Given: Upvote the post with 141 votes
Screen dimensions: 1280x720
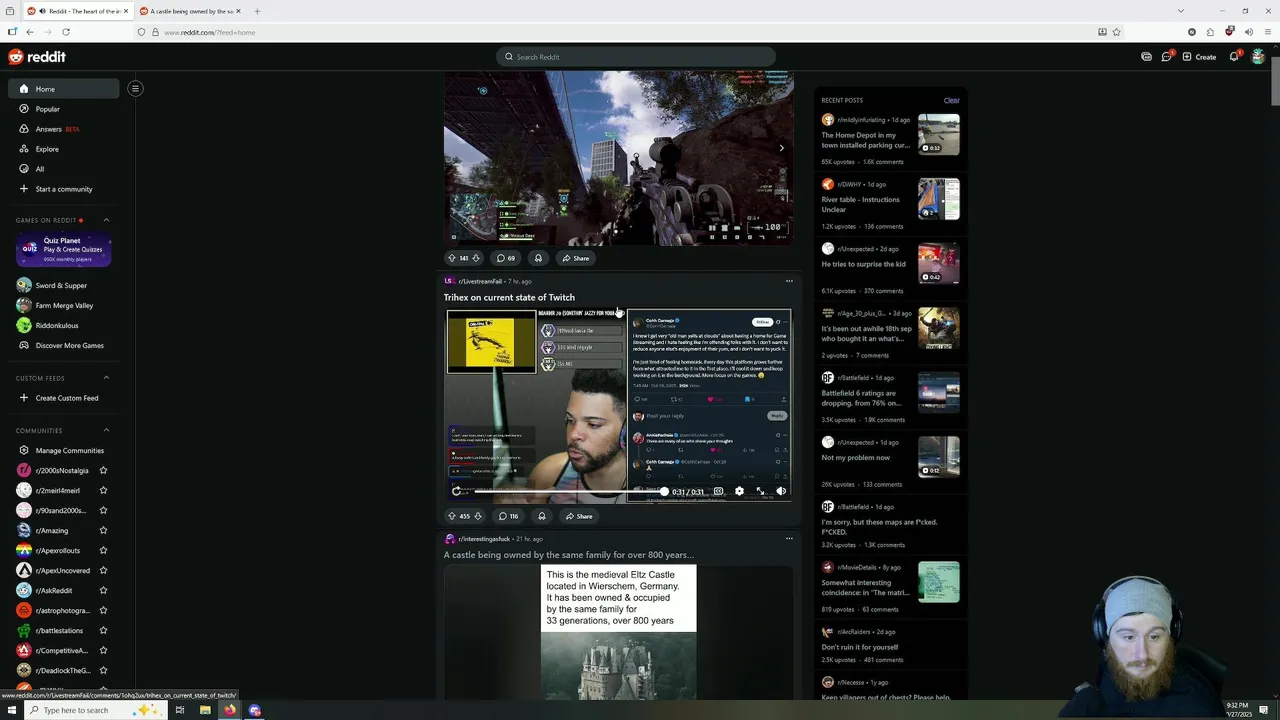Looking at the screenshot, I should [451, 258].
